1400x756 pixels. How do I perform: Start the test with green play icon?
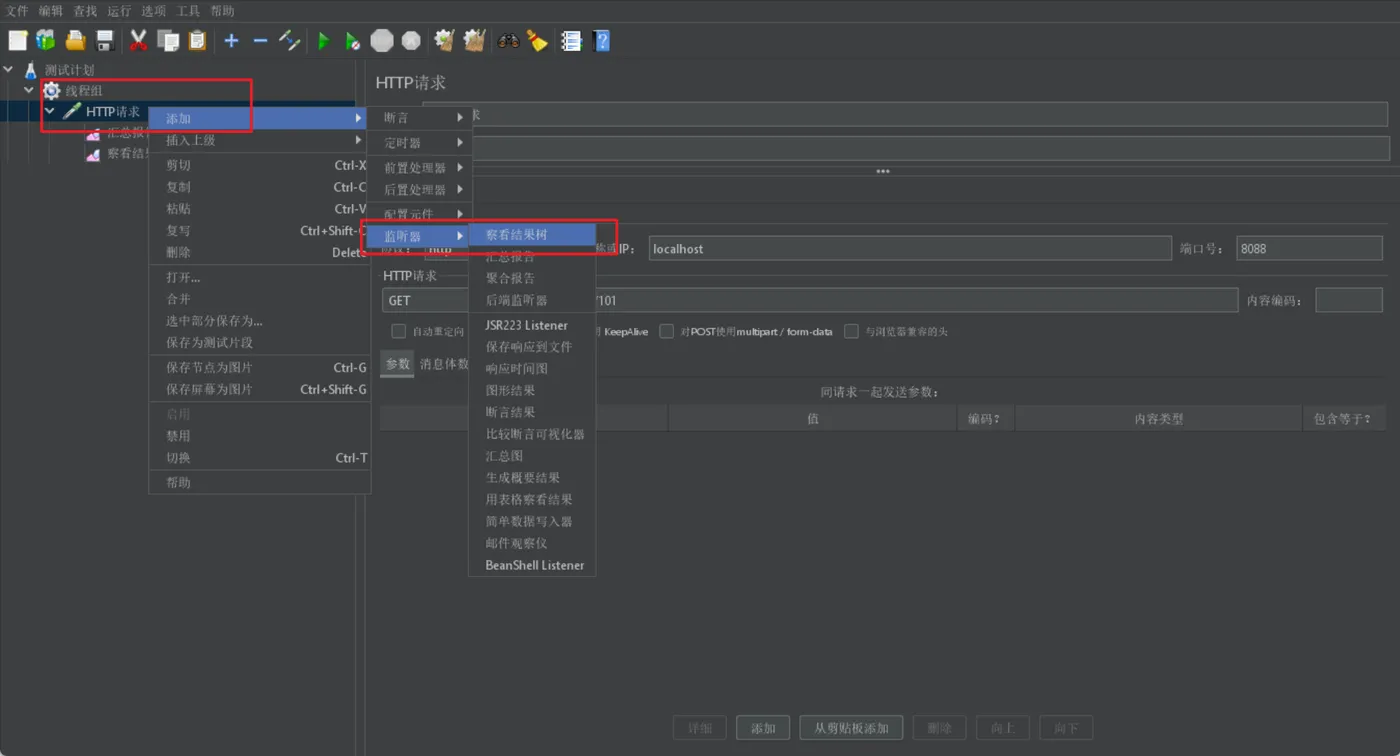click(x=324, y=41)
